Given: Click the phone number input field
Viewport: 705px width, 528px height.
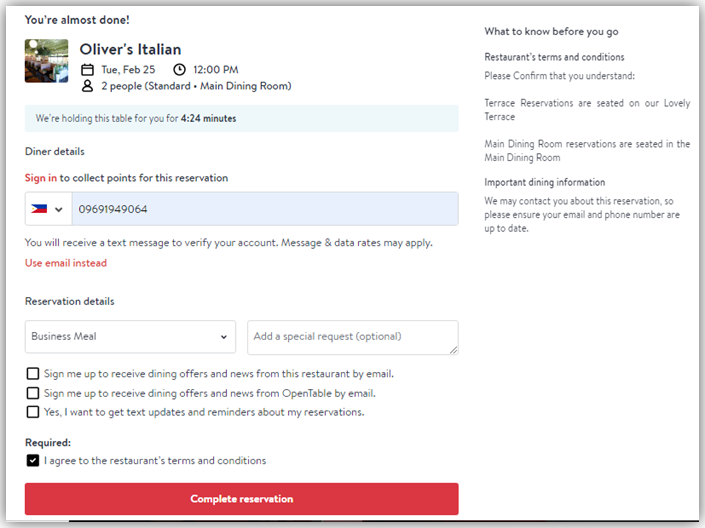Looking at the screenshot, I should 265,209.
